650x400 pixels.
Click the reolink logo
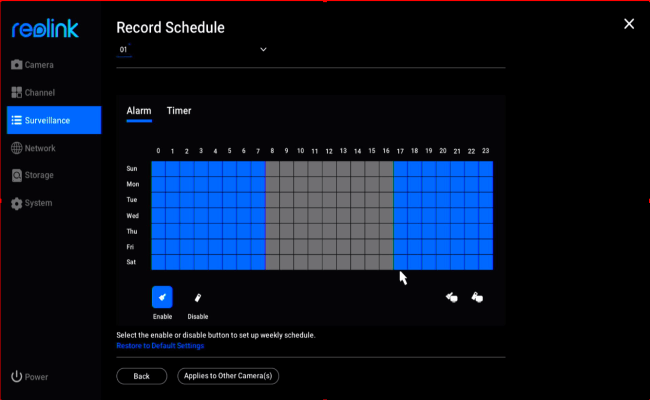[x=45, y=28]
